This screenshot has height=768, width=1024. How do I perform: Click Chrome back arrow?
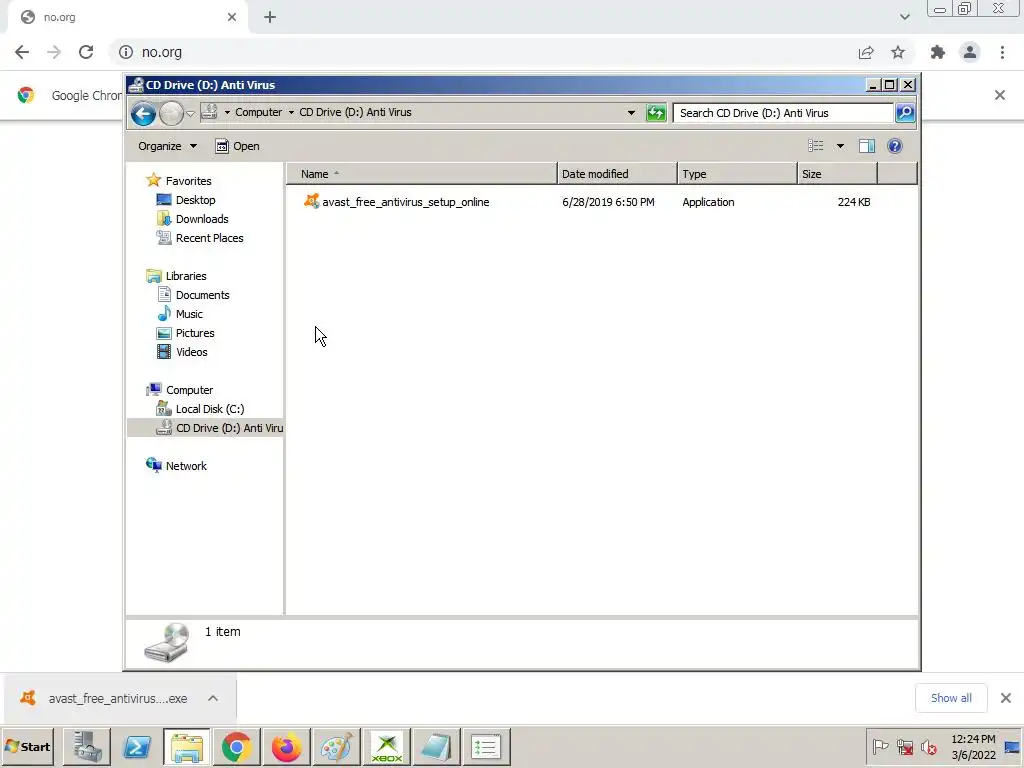click(22, 52)
